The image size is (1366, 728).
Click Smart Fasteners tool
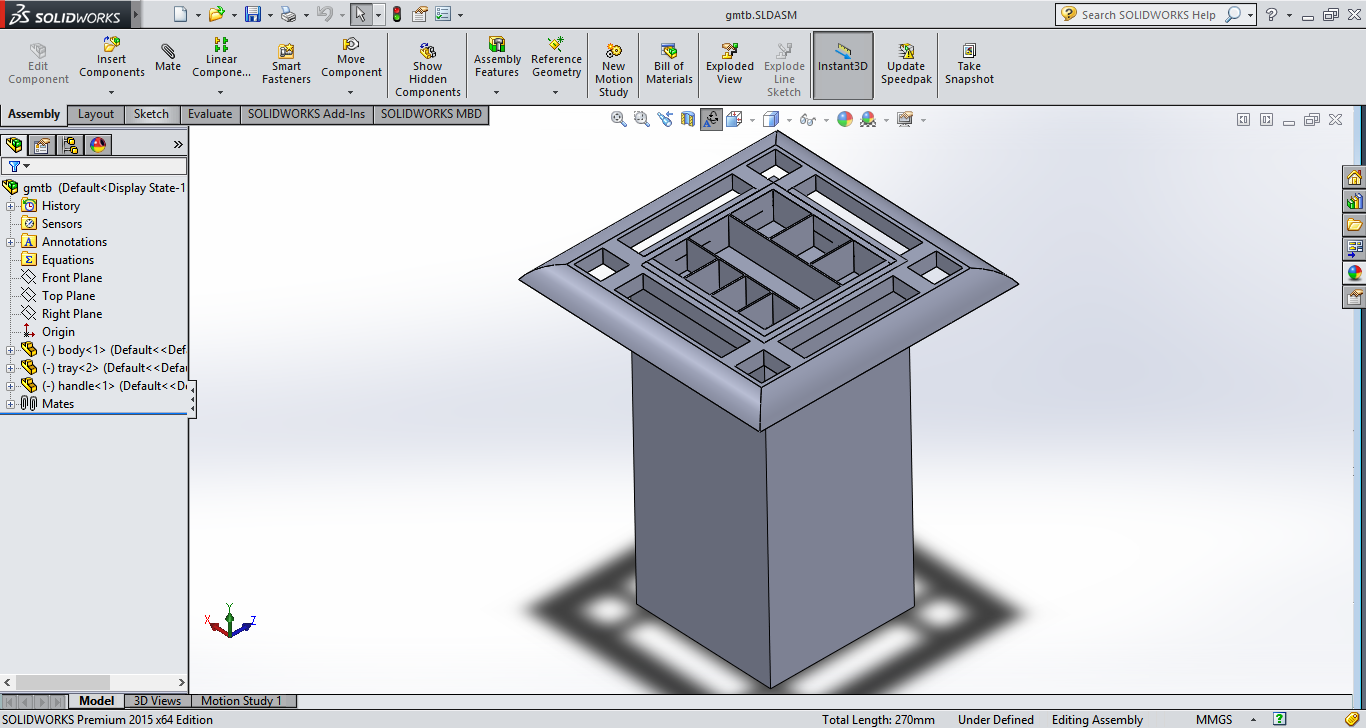point(286,64)
